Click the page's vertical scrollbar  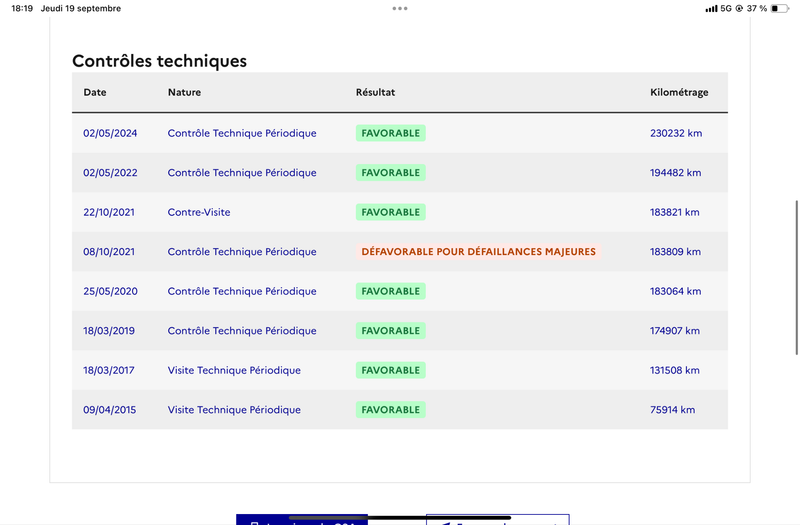pos(796,278)
